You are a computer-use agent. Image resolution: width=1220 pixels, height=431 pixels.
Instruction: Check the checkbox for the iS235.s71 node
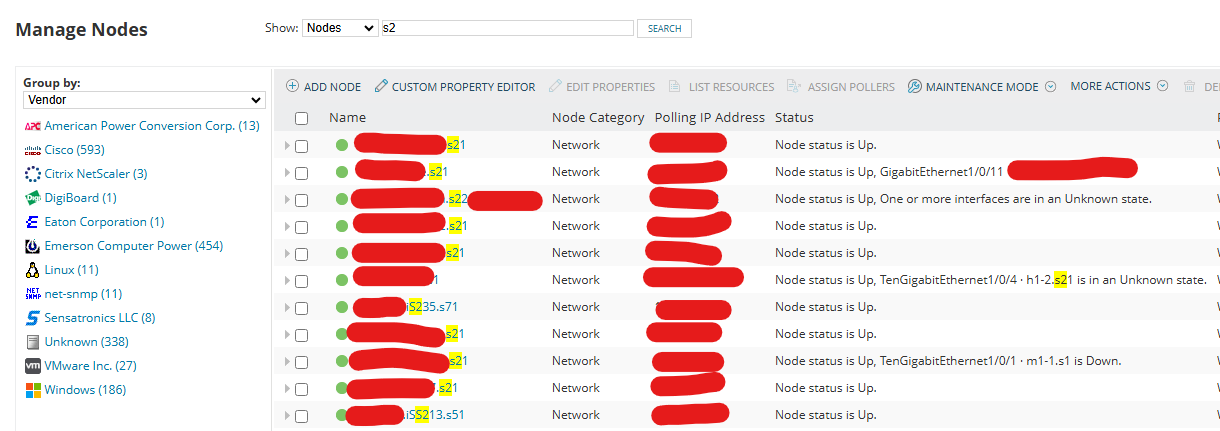click(301, 307)
